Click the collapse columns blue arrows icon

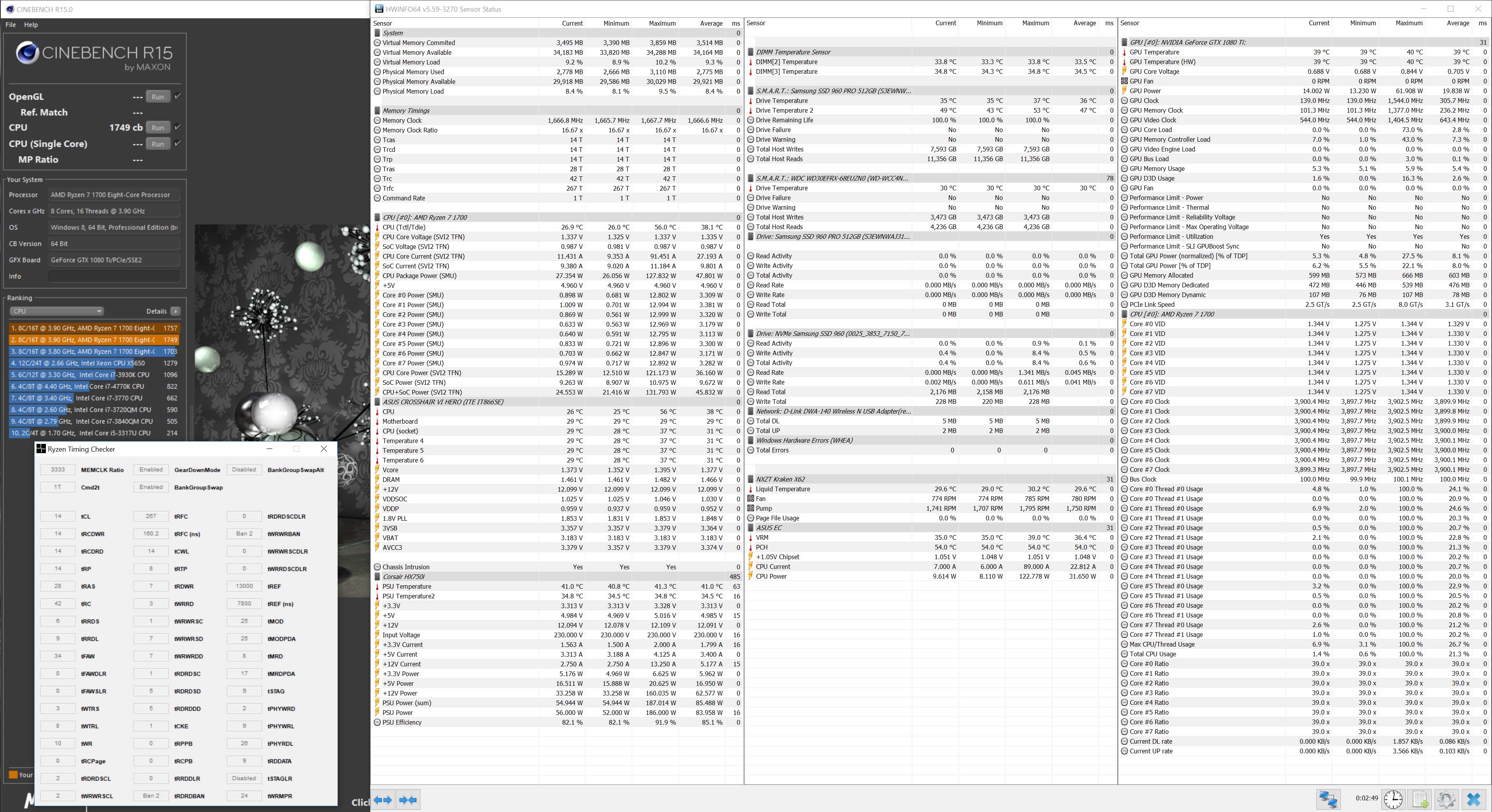coord(408,800)
